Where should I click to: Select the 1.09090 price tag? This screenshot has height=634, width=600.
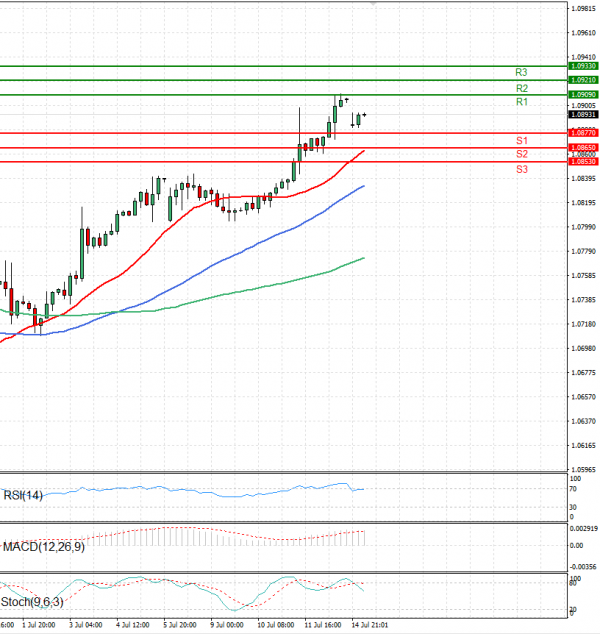583,95
